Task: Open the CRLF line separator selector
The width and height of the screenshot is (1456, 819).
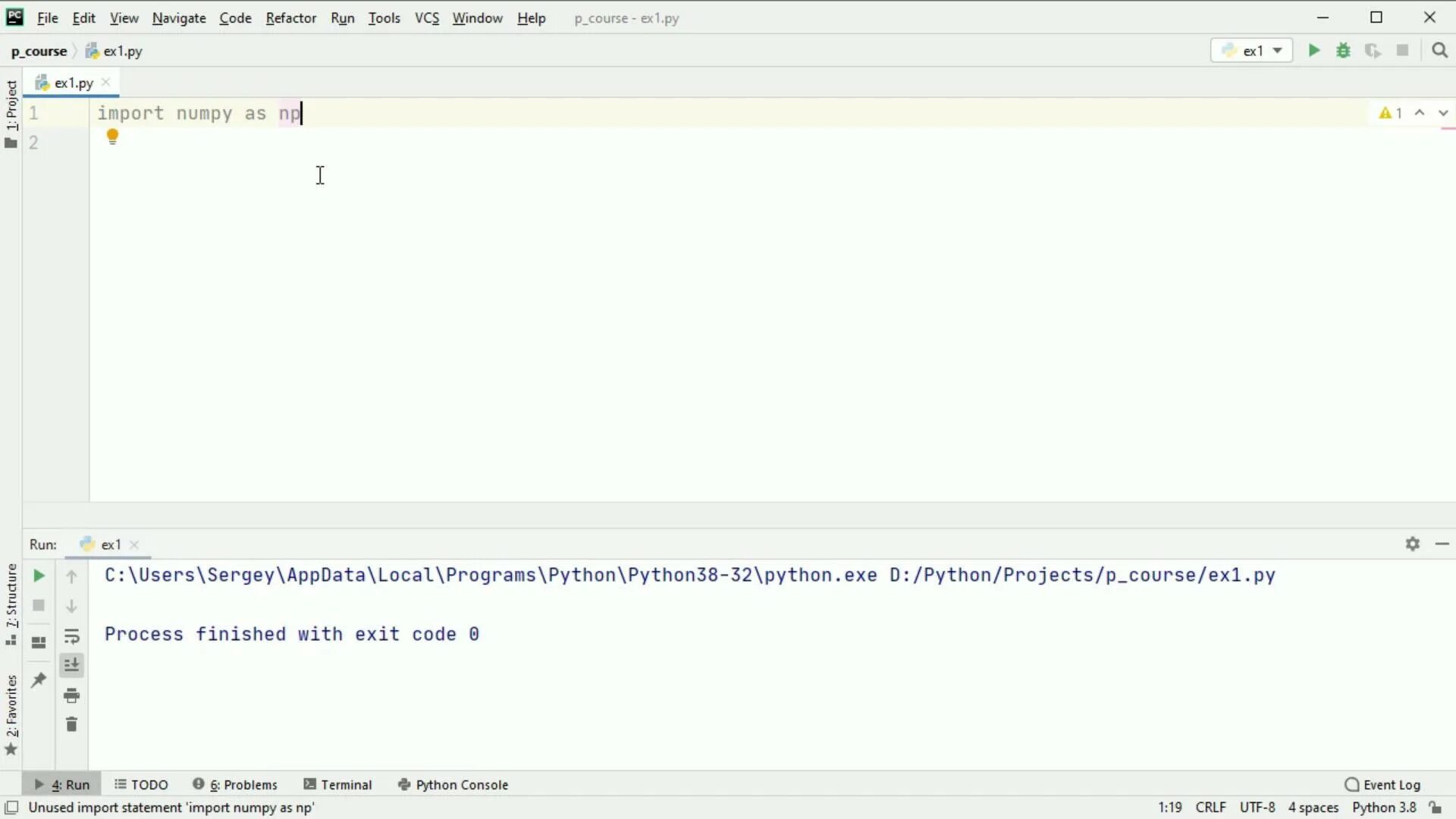Action: point(1210,808)
